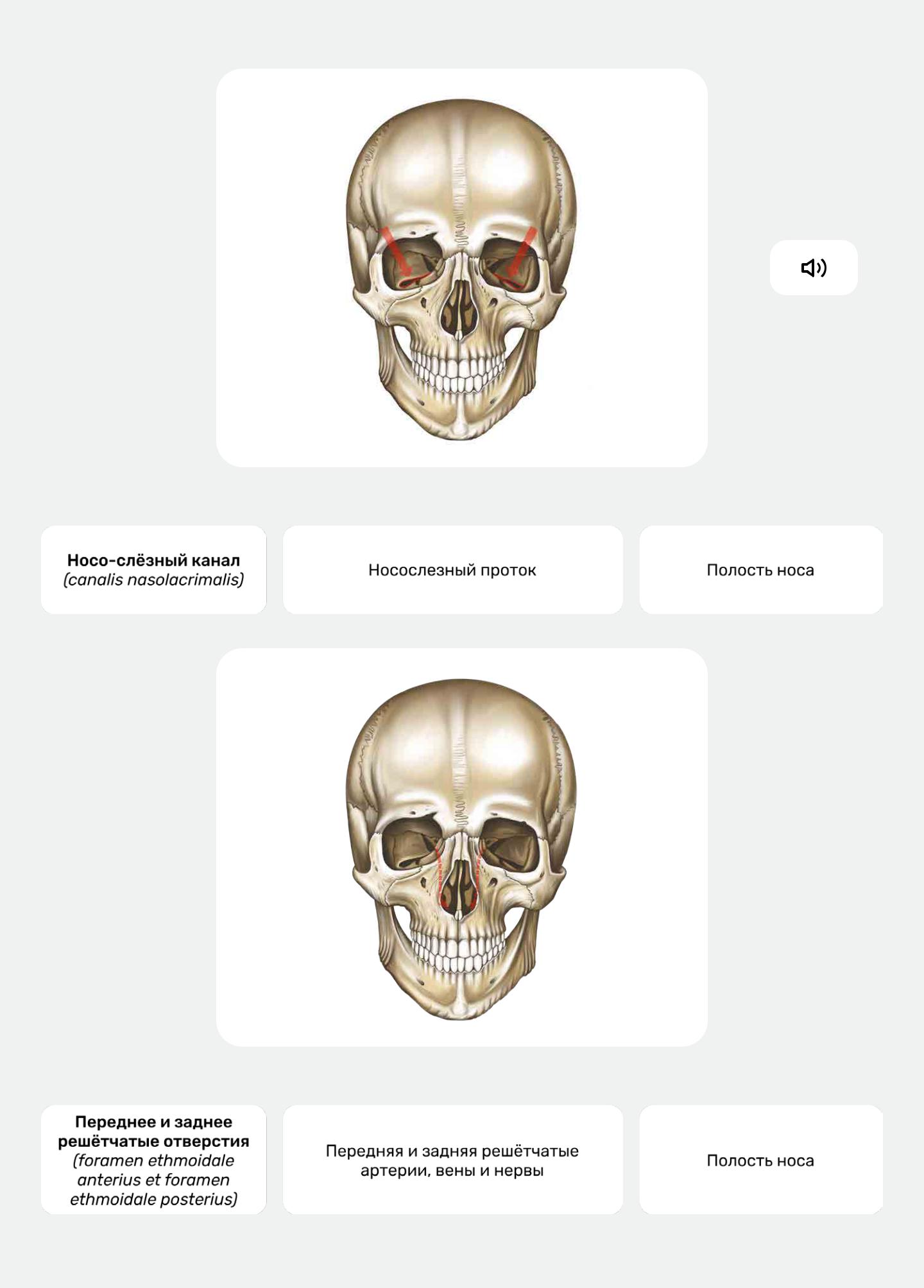This screenshot has height=1288, width=924.
Task: Click 'Полость носа' in the ethmoidal foramina row
Action: 761,1160
